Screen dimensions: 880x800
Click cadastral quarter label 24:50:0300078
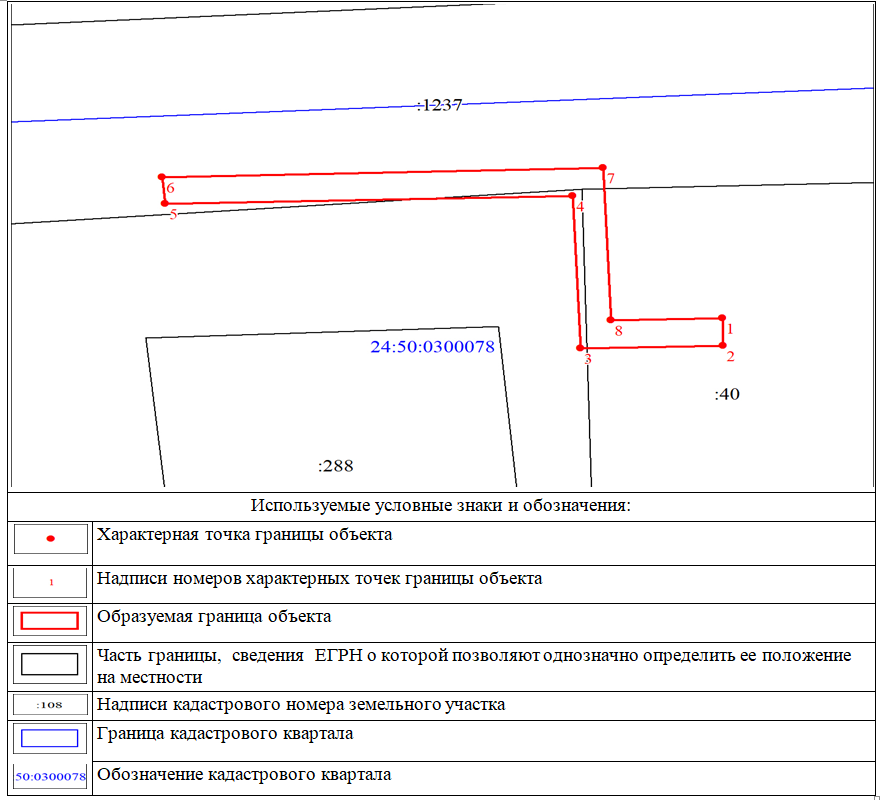click(432, 348)
